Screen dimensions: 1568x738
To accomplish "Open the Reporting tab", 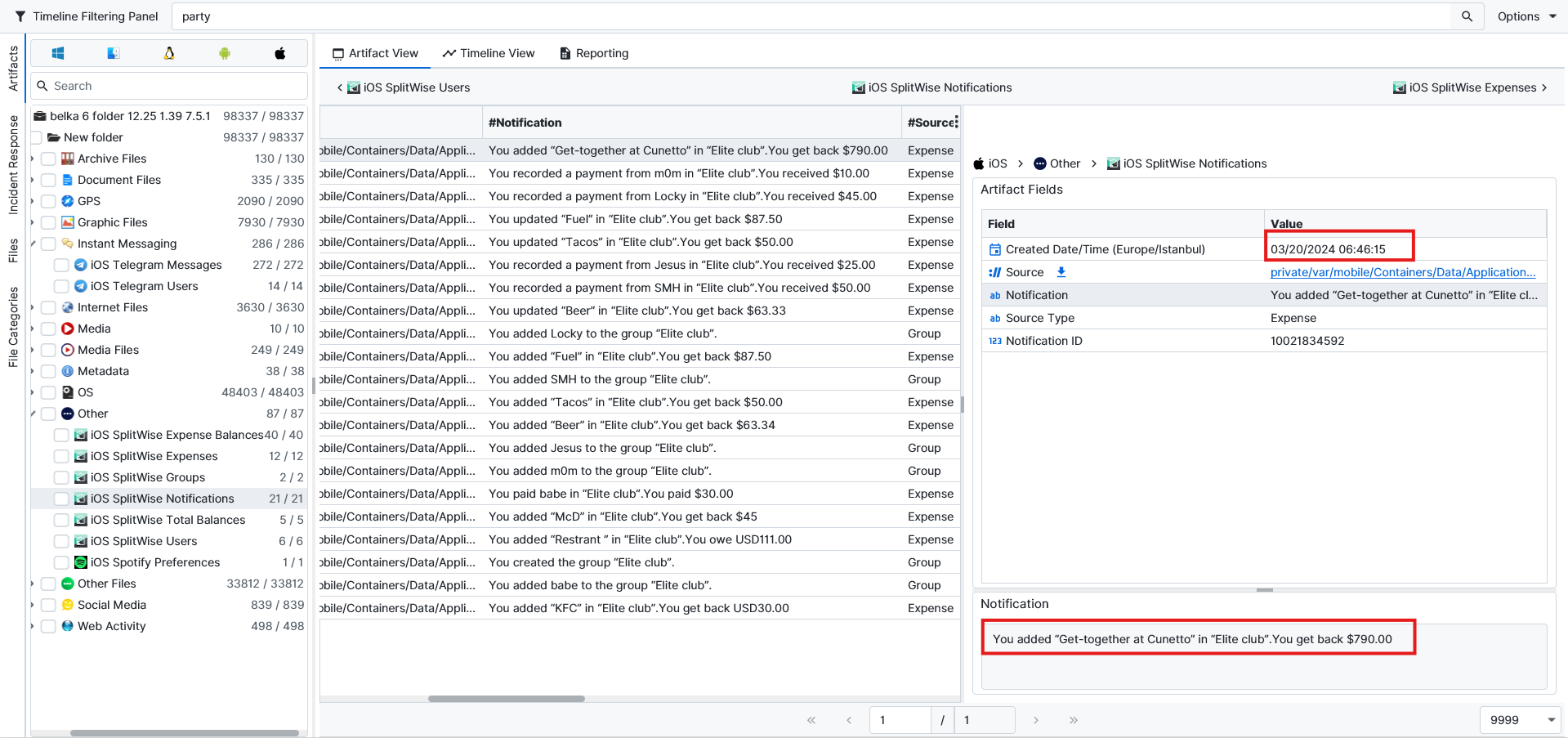I will pos(594,53).
